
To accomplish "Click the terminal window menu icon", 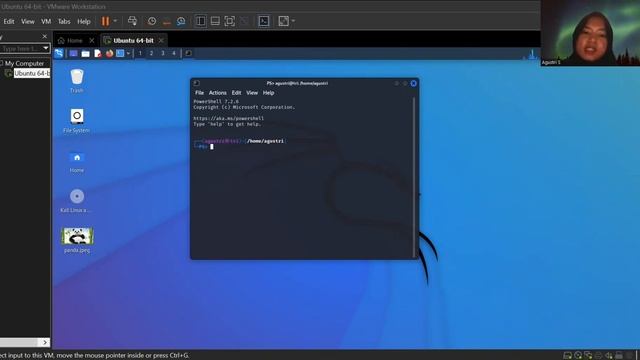I will [197, 83].
